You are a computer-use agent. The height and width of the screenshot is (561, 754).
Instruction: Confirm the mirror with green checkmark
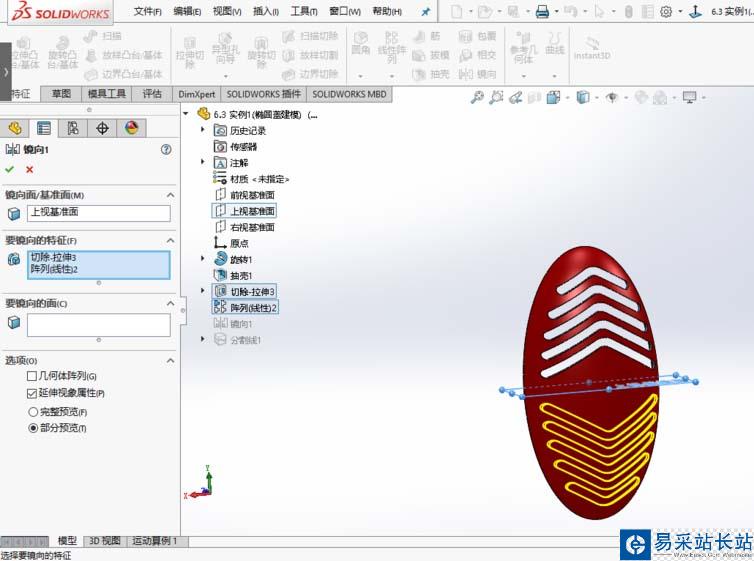pyautogui.click(x=10, y=169)
